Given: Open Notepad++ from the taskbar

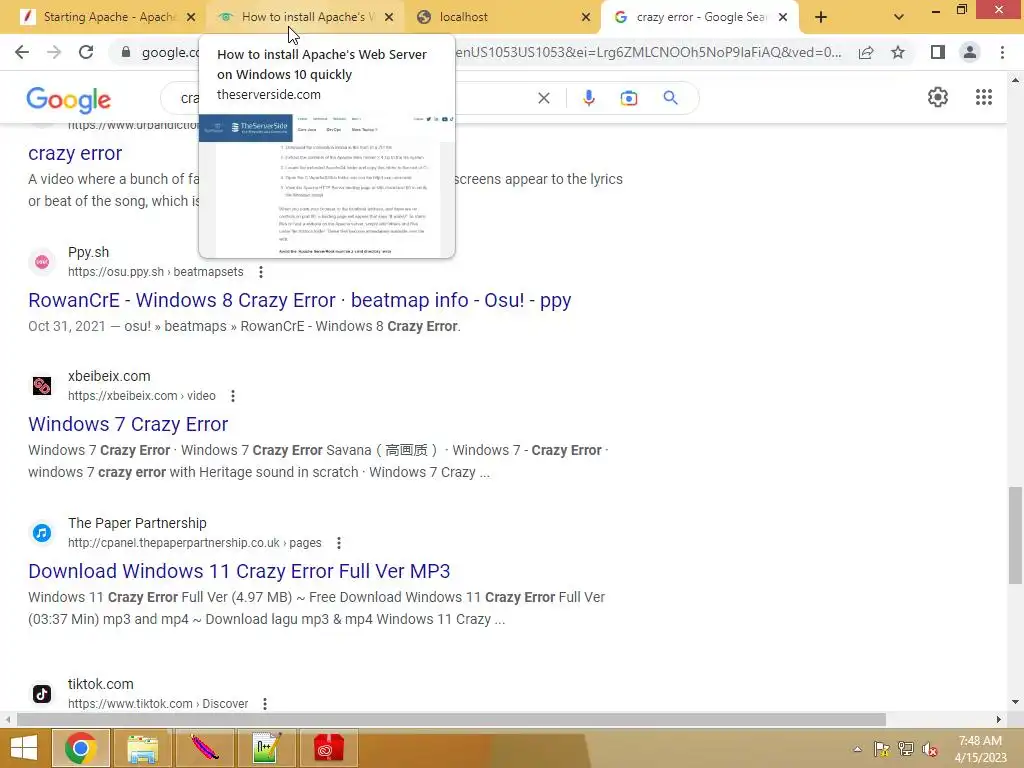Looking at the screenshot, I should 266,748.
